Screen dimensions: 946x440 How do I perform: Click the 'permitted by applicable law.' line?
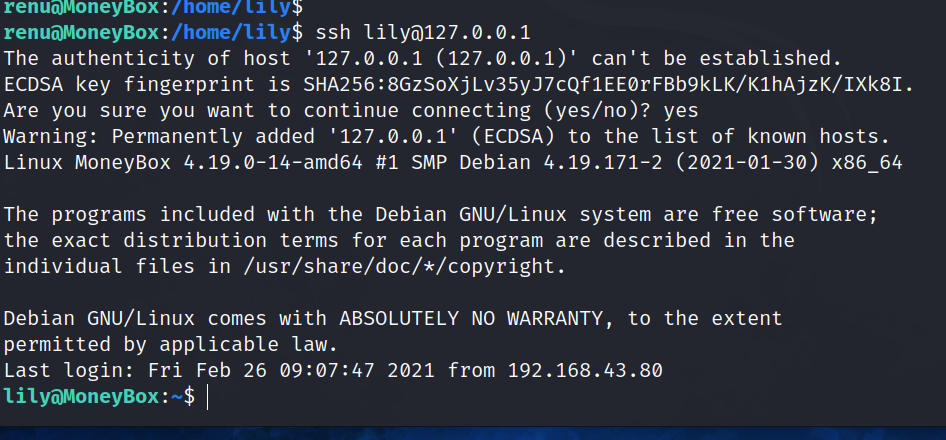pyautogui.click(x=170, y=345)
